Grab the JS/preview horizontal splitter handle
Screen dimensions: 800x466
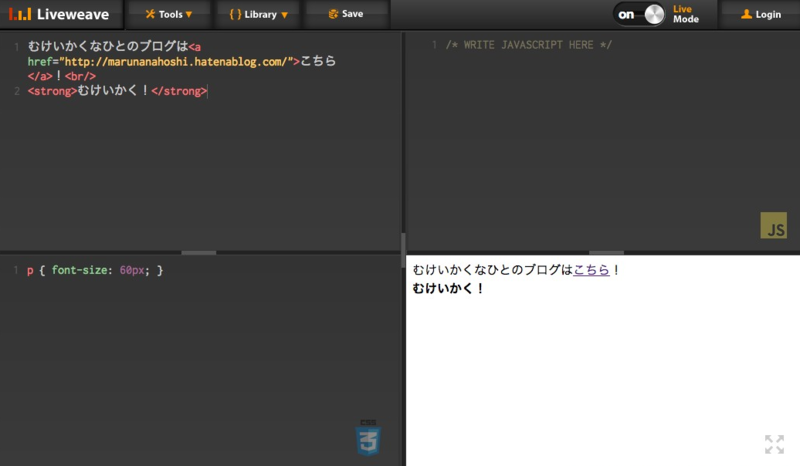(606, 253)
